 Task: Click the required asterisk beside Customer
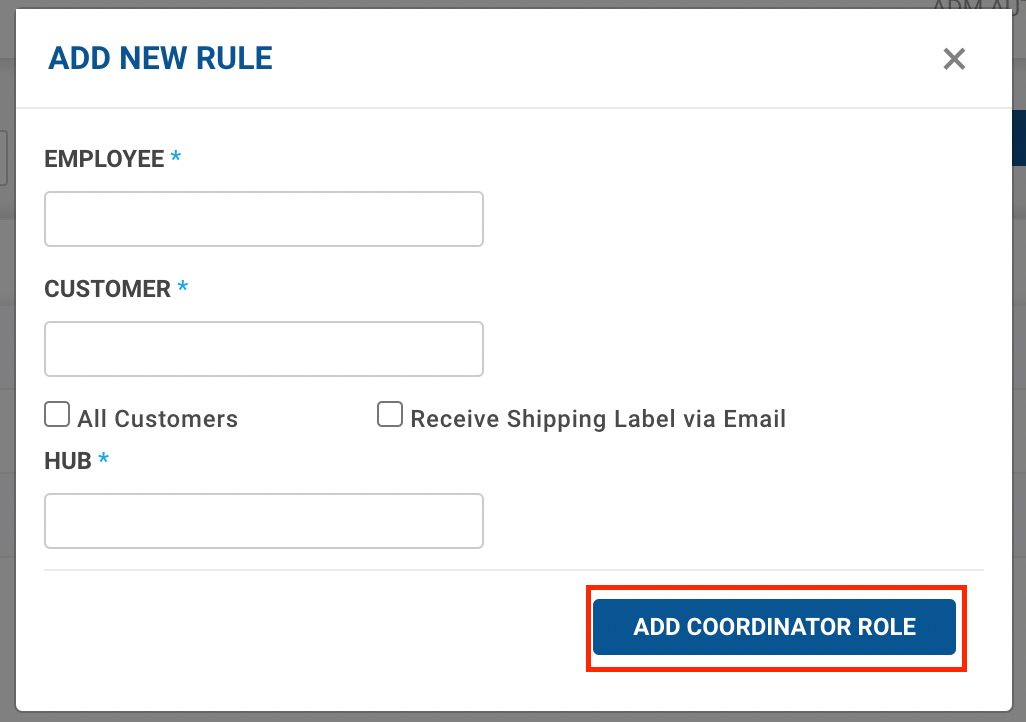coord(182,288)
